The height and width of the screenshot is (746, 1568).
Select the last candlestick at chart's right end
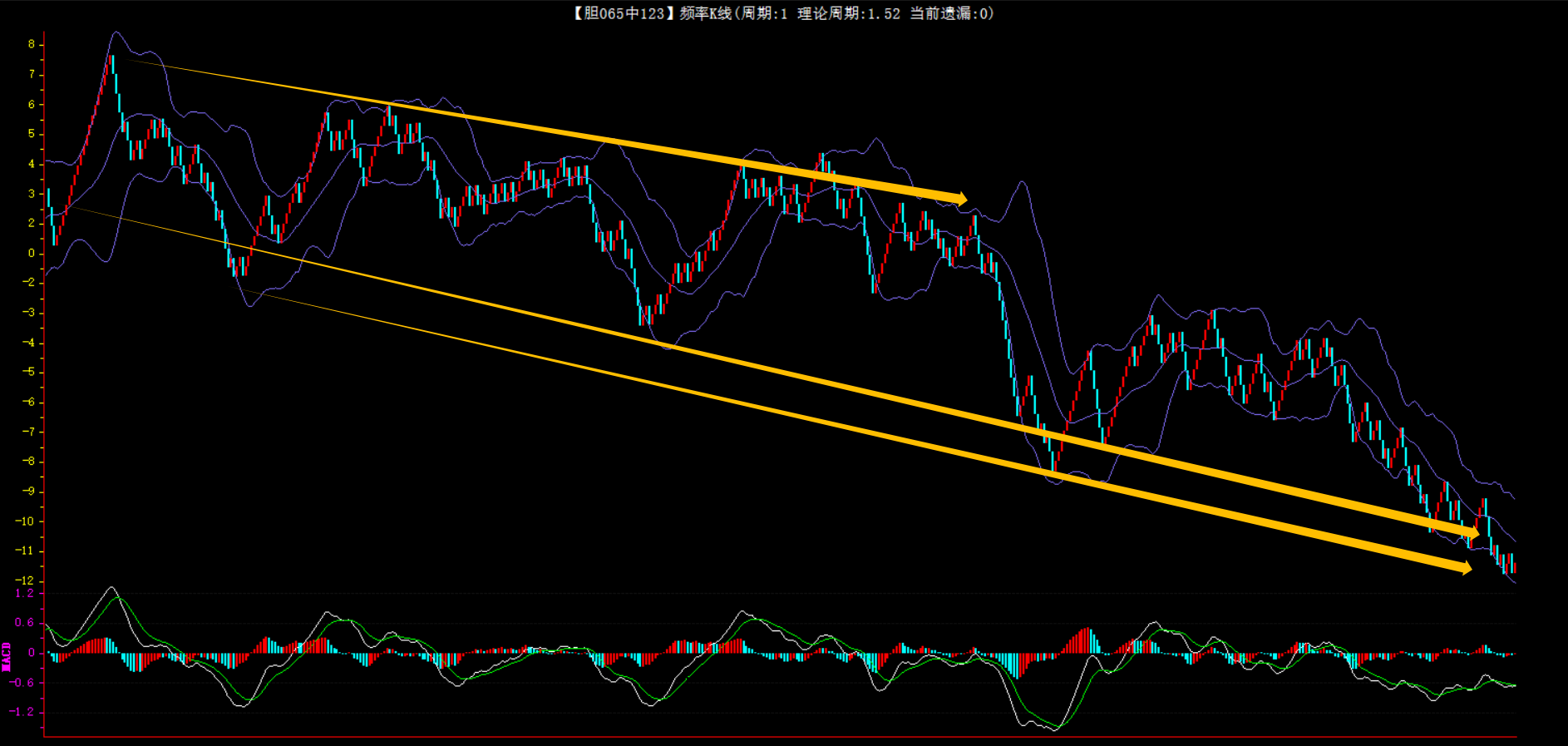1514,567
